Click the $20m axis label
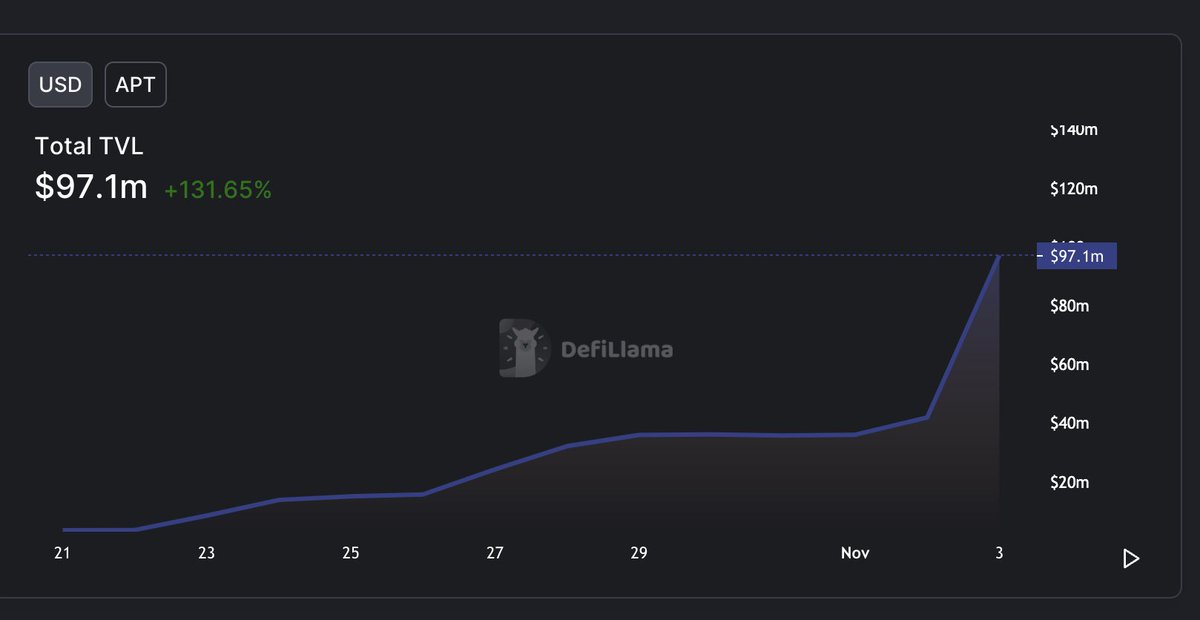Viewport: 1200px width, 620px height. 1069,482
